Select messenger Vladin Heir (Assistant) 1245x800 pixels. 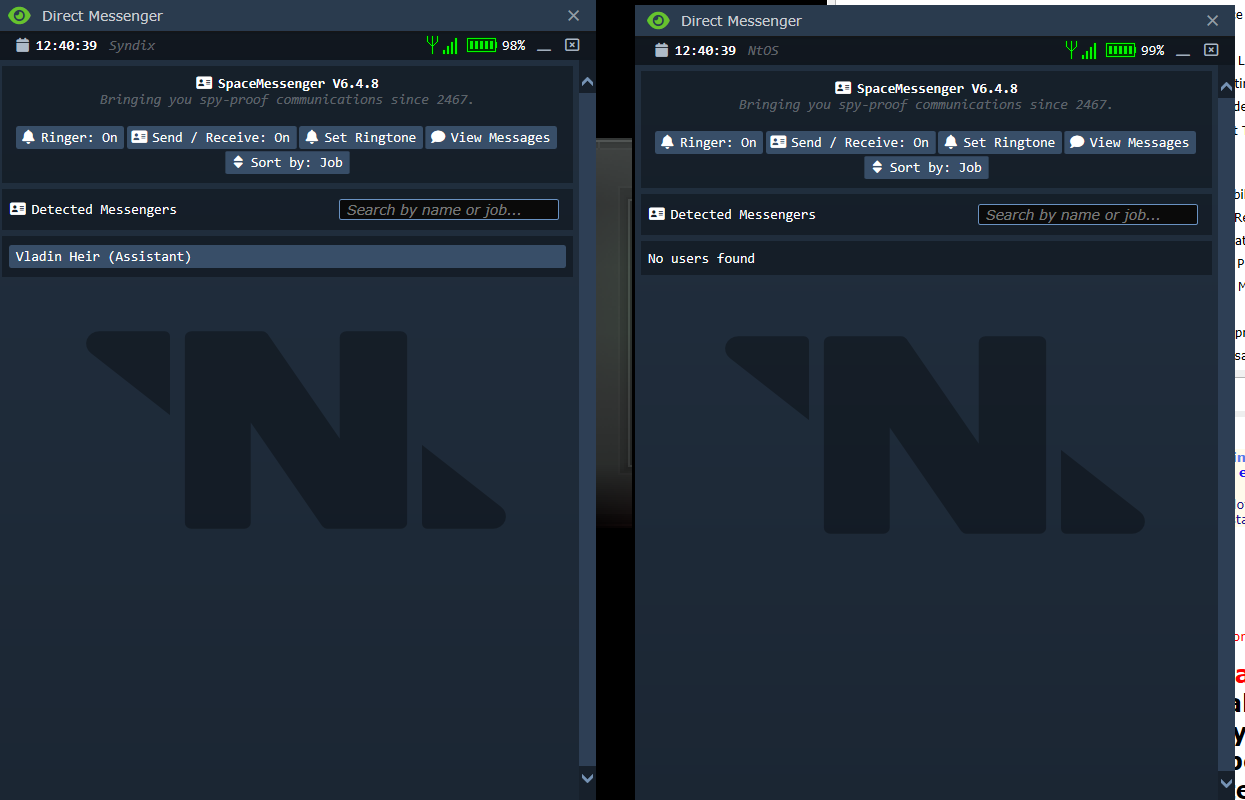pyautogui.click(x=287, y=257)
